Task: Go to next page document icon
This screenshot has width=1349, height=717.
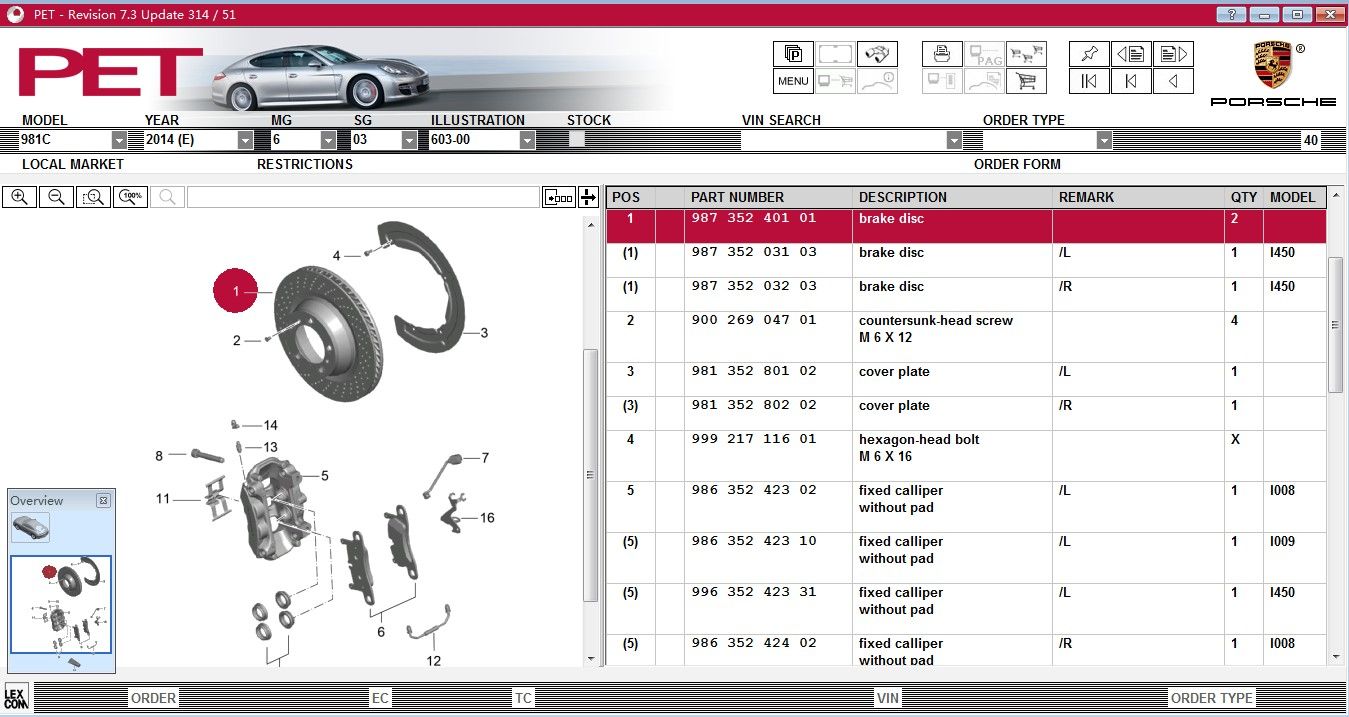Action: click(x=1173, y=54)
